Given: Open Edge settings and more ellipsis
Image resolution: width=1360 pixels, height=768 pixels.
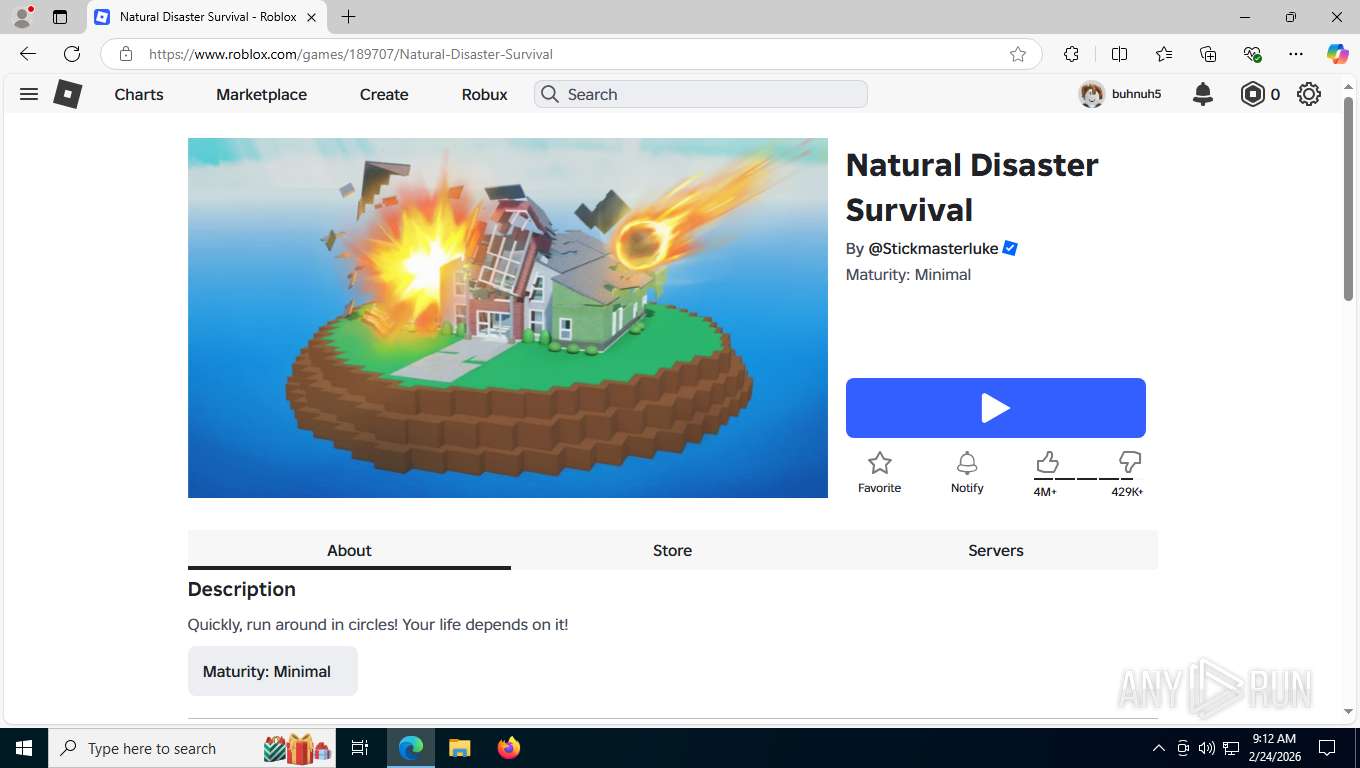Looking at the screenshot, I should click(1296, 54).
